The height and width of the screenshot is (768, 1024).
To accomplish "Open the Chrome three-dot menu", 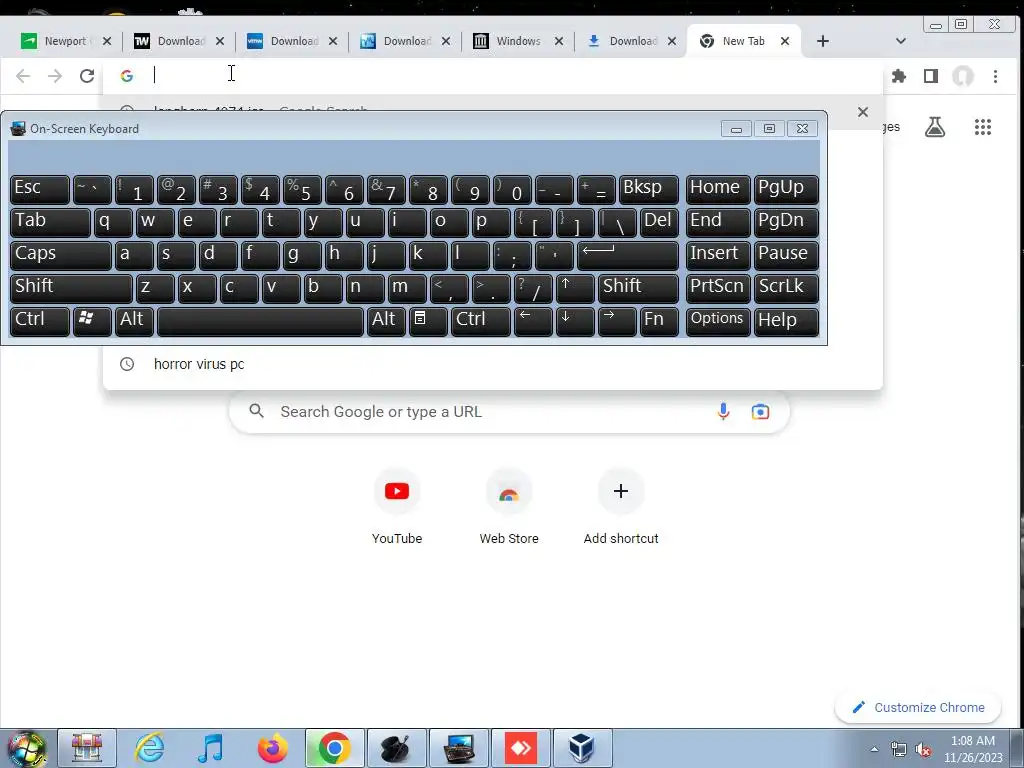I will [995, 76].
